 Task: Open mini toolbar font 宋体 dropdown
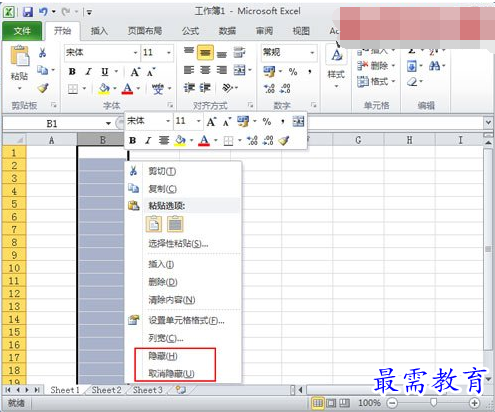pos(168,121)
